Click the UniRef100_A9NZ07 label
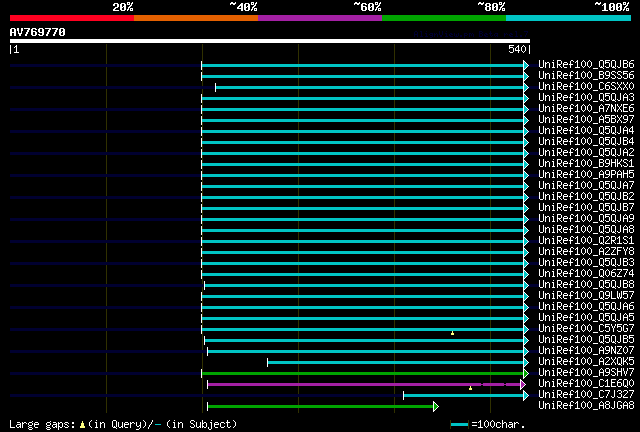640x432 pixels. pyautogui.click(x=586, y=351)
